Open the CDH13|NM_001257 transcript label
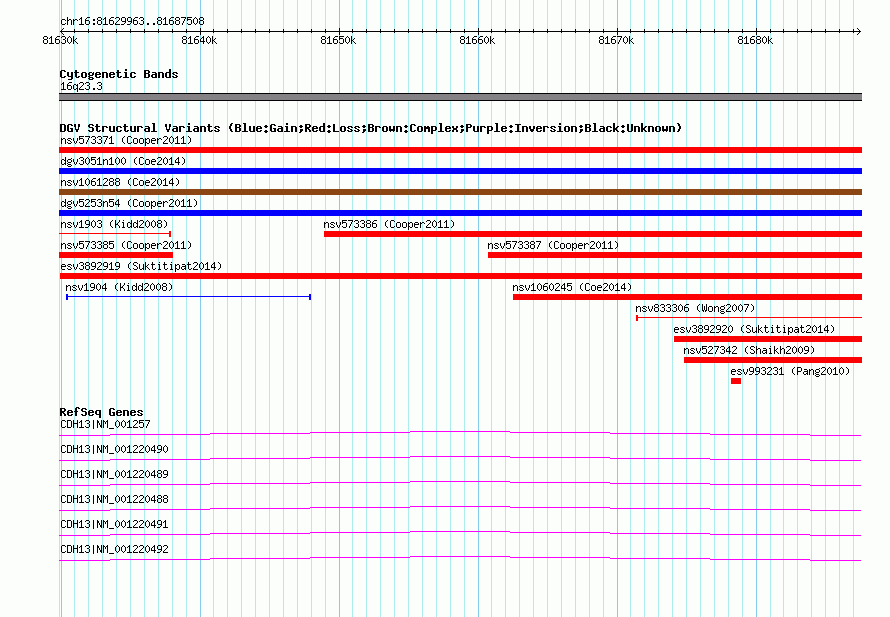 coord(105,424)
